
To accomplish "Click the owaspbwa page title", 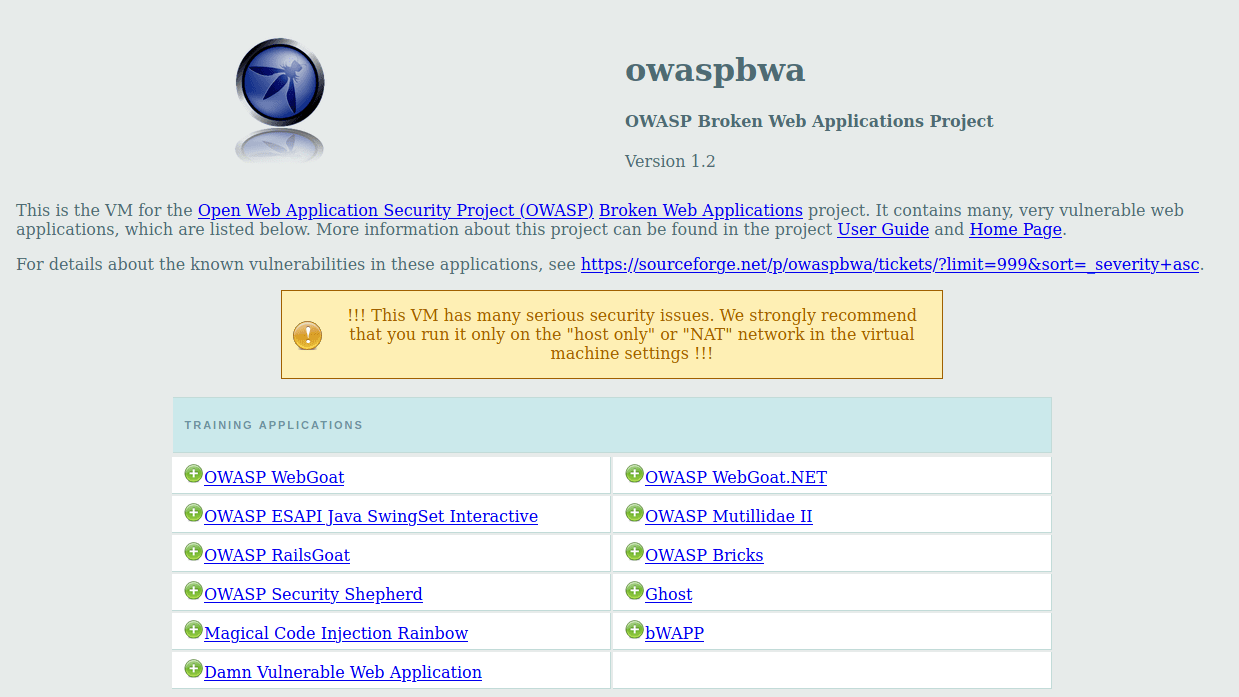I will [715, 70].
